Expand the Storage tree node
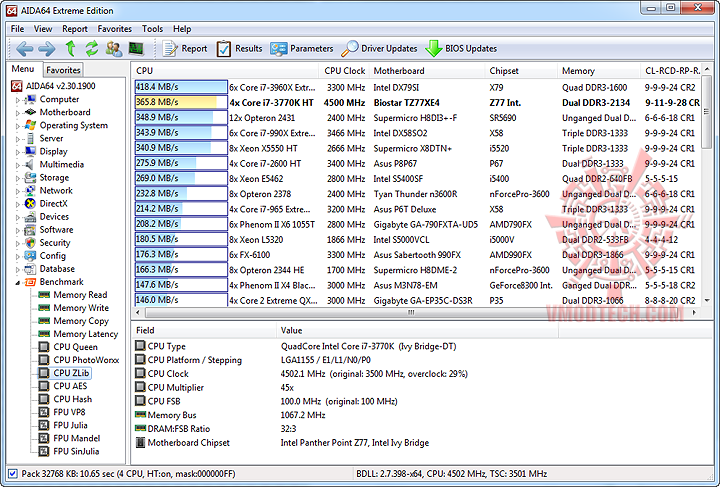The width and height of the screenshot is (720, 487). [x=18, y=178]
